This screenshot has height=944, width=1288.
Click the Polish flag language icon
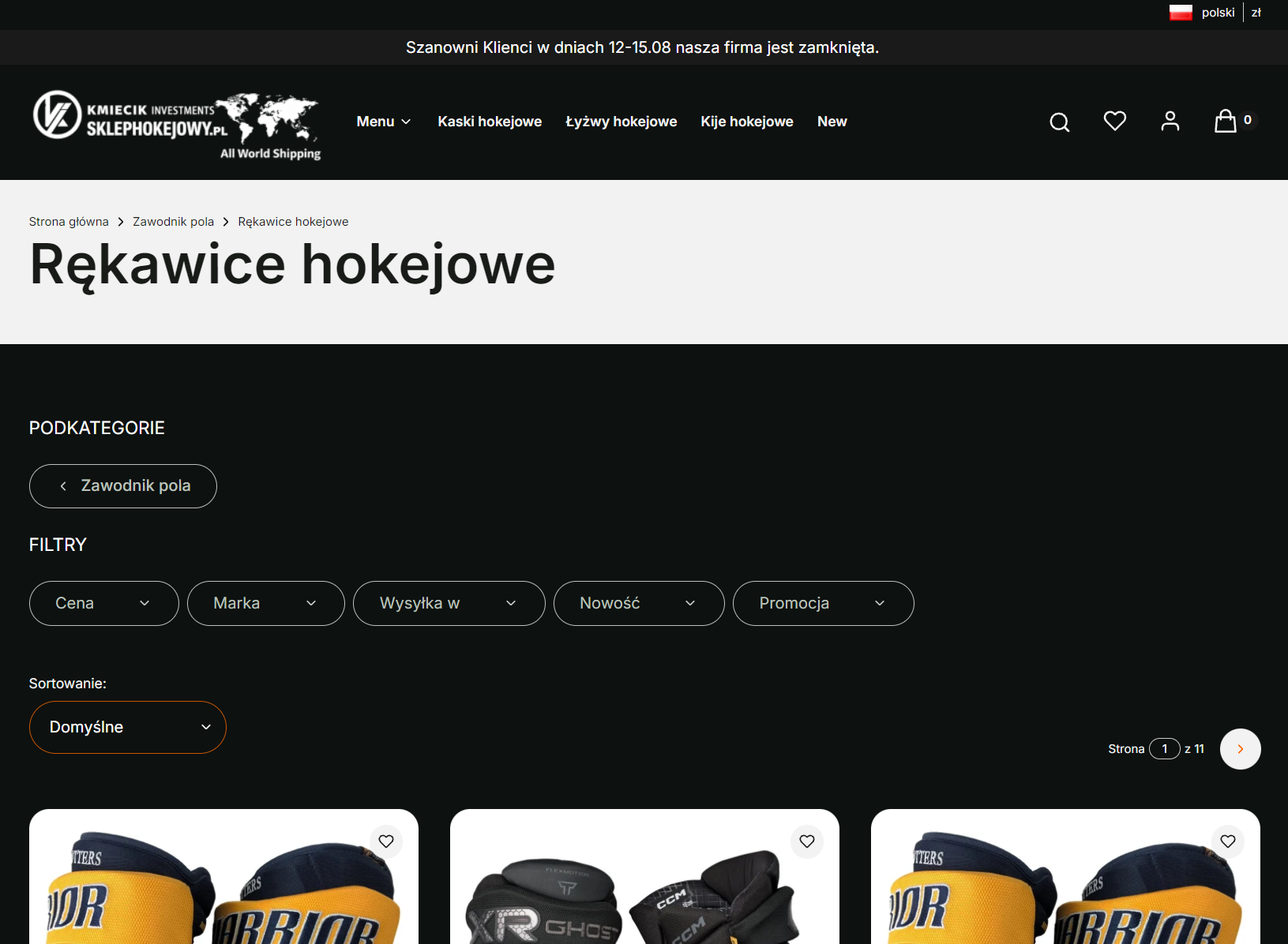1181,13
